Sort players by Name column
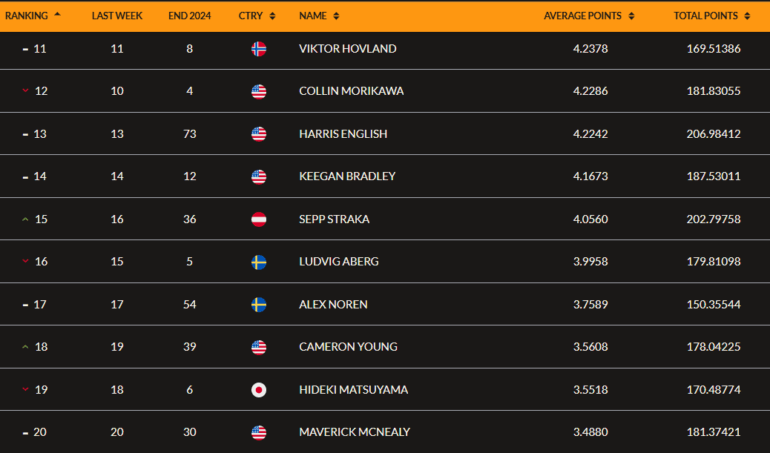The image size is (770, 453). click(318, 16)
